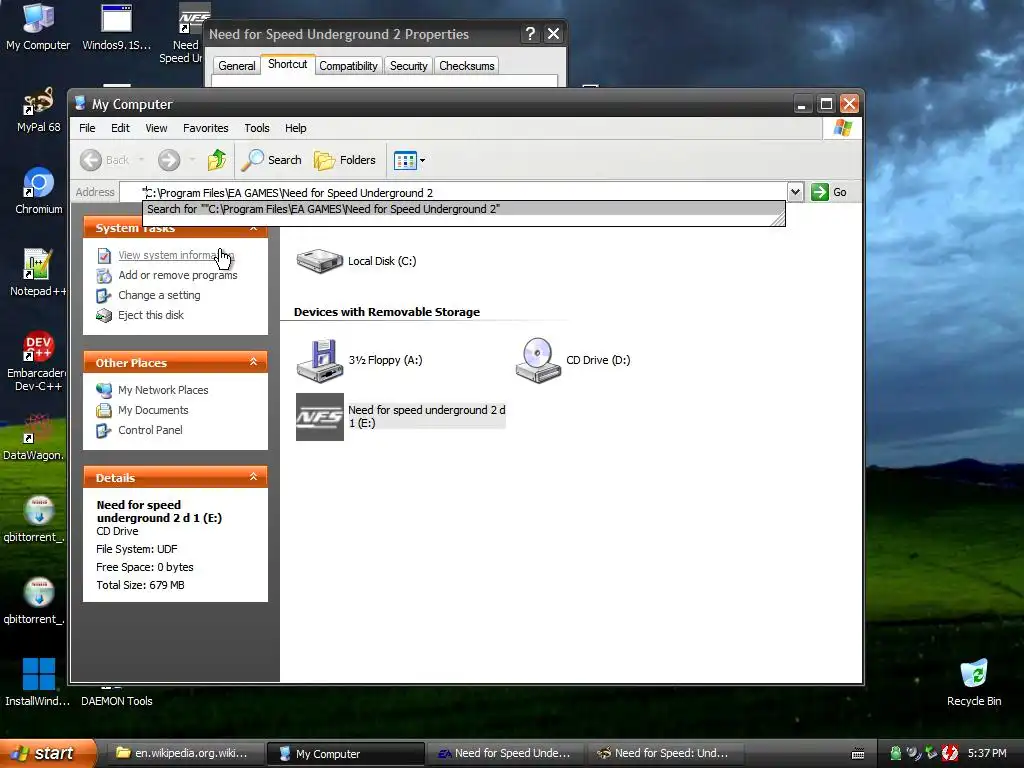Screen dimensions: 1024x768
Task: Click the Back navigation button
Action: (x=104, y=160)
